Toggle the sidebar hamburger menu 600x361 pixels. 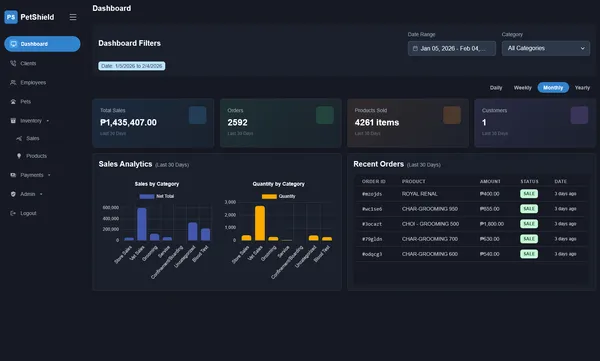pyautogui.click(x=73, y=17)
